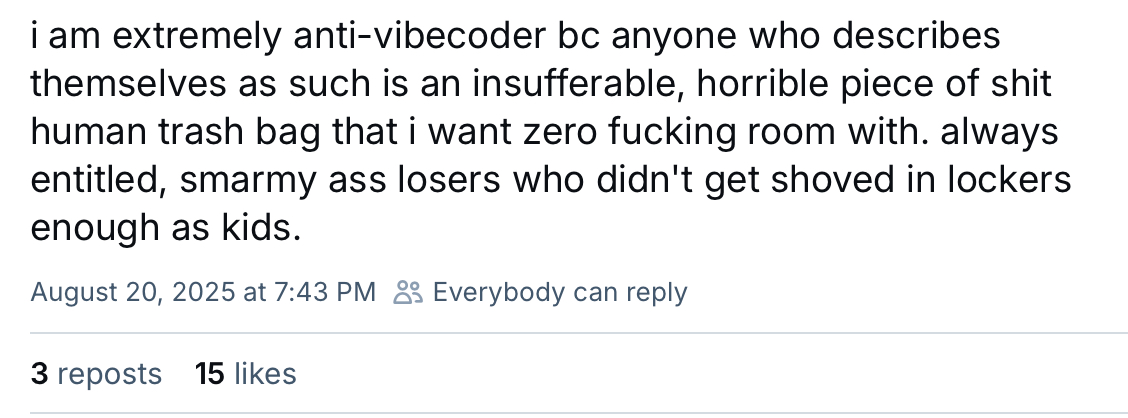Screen dimensions: 1128x418
Task: Open the August 20, 2025 timestamp link
Action: 203,292
